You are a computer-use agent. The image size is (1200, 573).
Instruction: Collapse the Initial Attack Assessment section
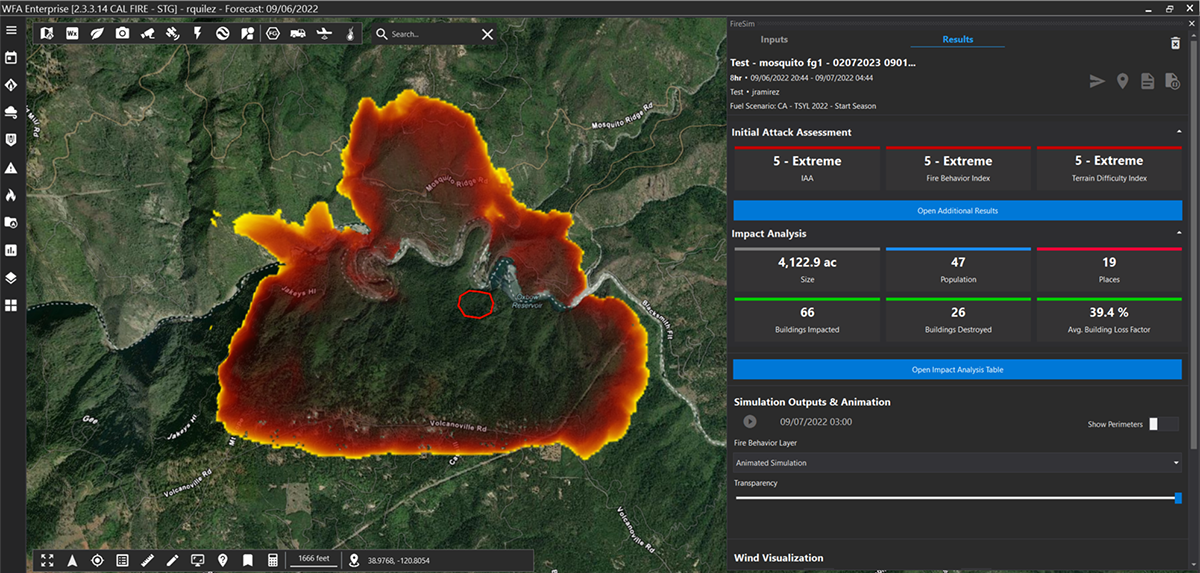[1178, 132]
